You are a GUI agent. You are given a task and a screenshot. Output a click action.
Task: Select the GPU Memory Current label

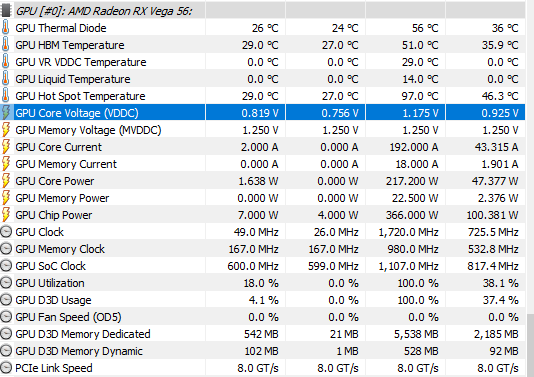pyautogui.click(x=66, y=164)
